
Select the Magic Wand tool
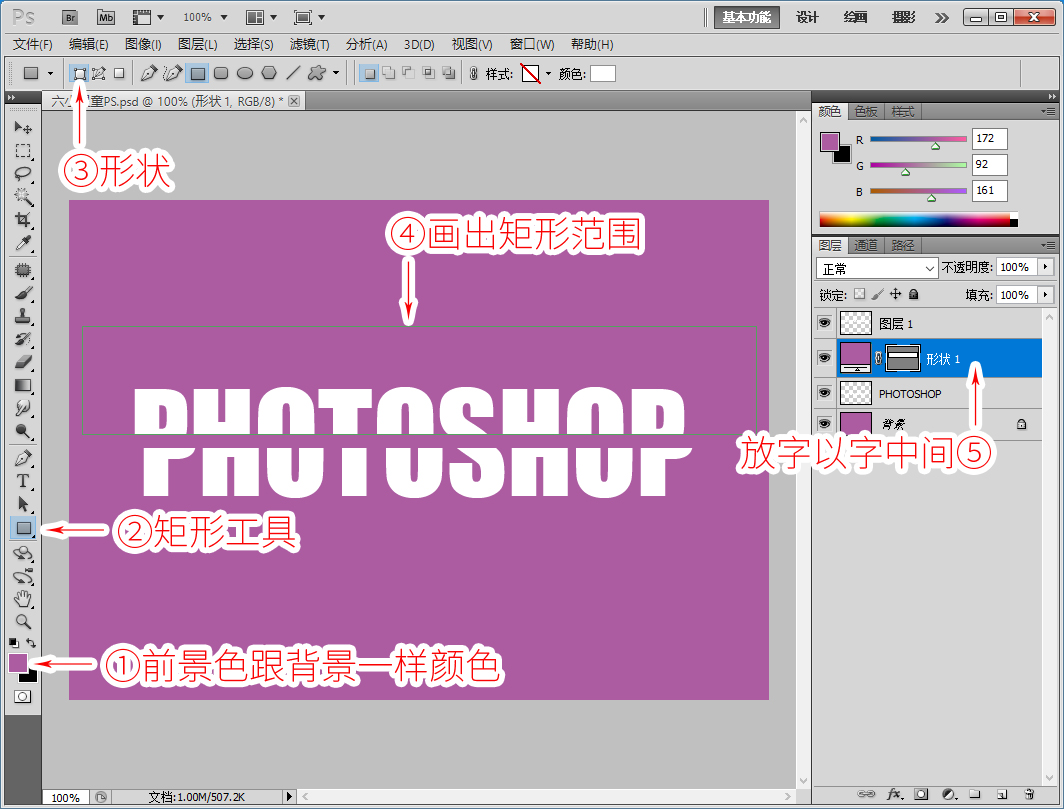tap(23, 197)
